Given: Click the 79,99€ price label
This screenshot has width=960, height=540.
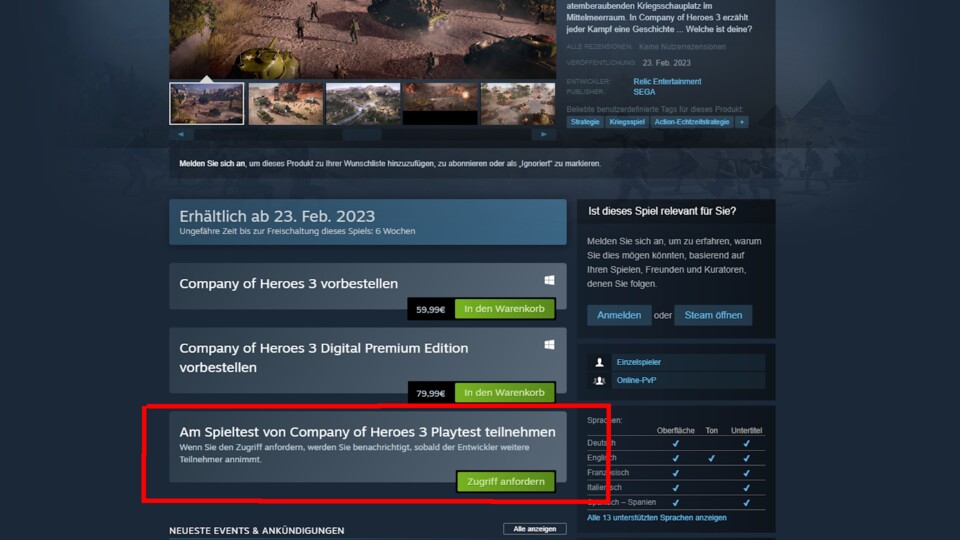Looking at the screenshot, I should pos(430,393).
